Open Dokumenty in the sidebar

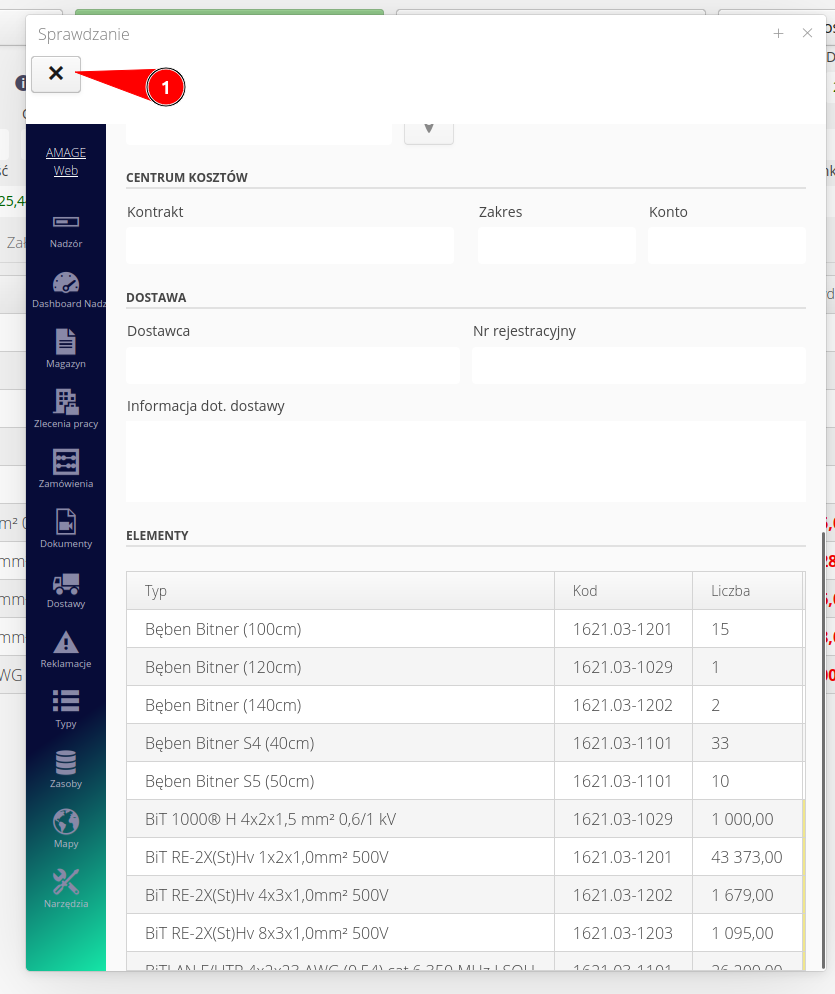click(x=66, y=522)
